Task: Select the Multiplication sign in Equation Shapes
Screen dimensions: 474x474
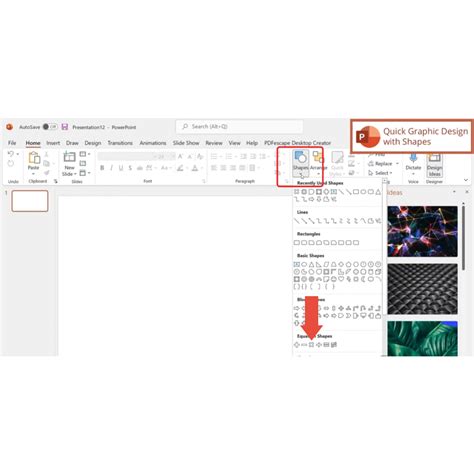Action: pyautogui.click(x=311, y=345)
